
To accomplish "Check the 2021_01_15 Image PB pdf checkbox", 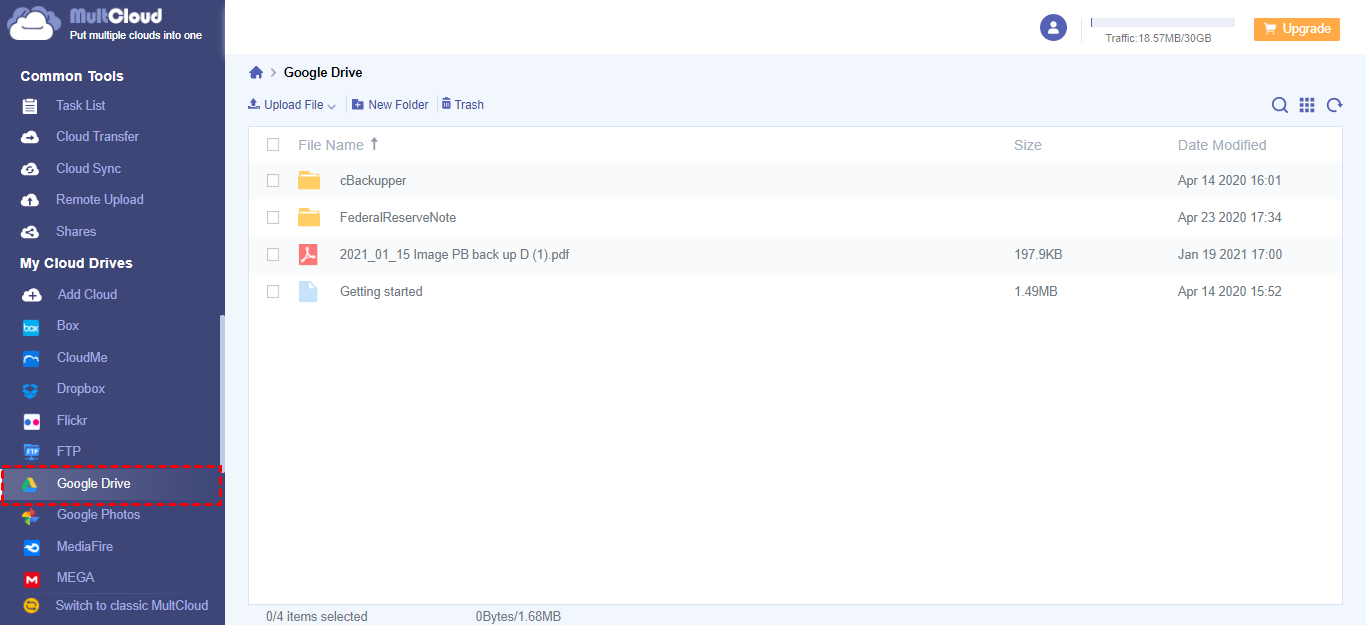I will (273, 255).
